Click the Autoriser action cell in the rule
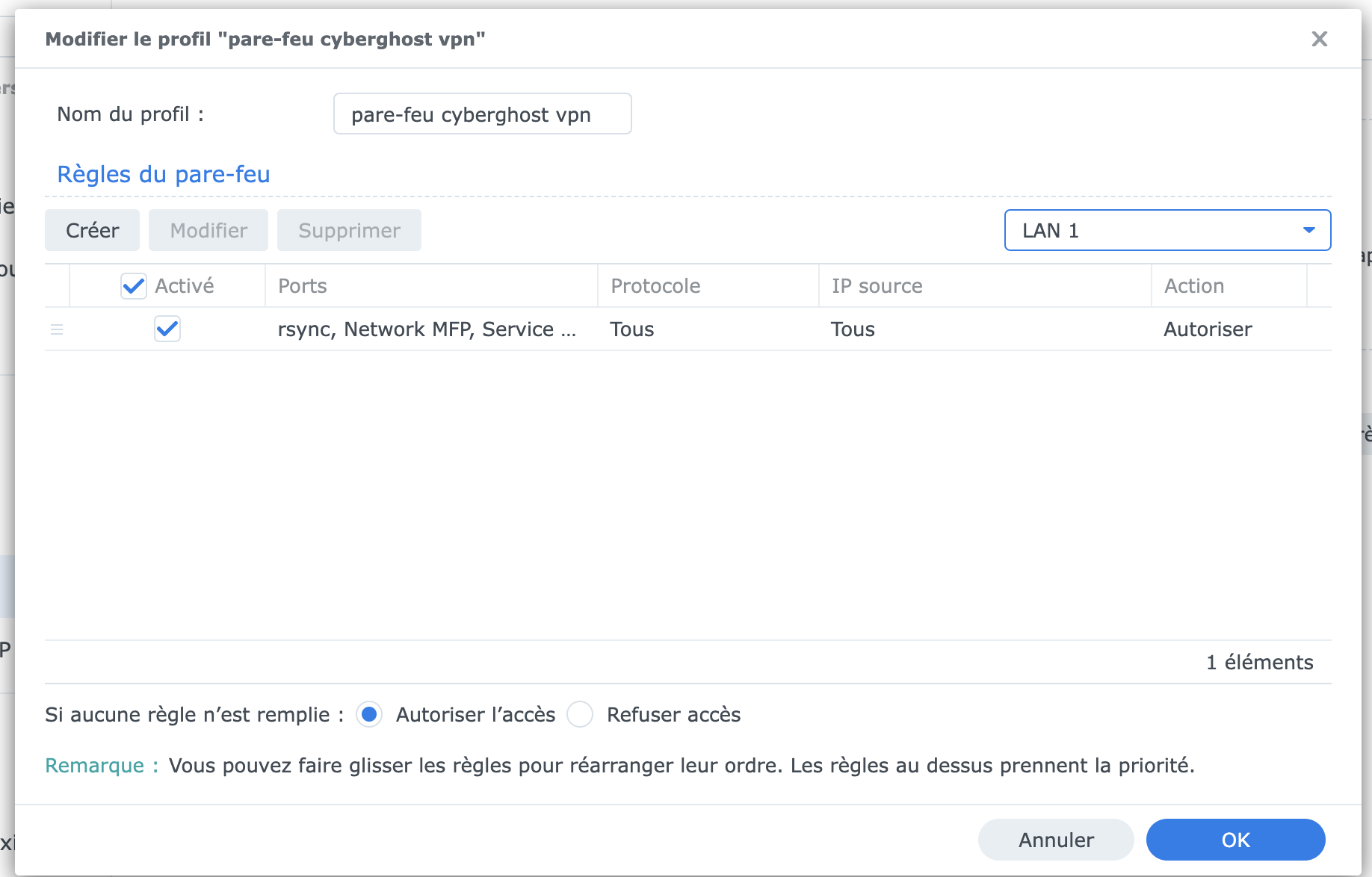The height and width of the screenshot is (877, 1372). [x=1208, y=329]
